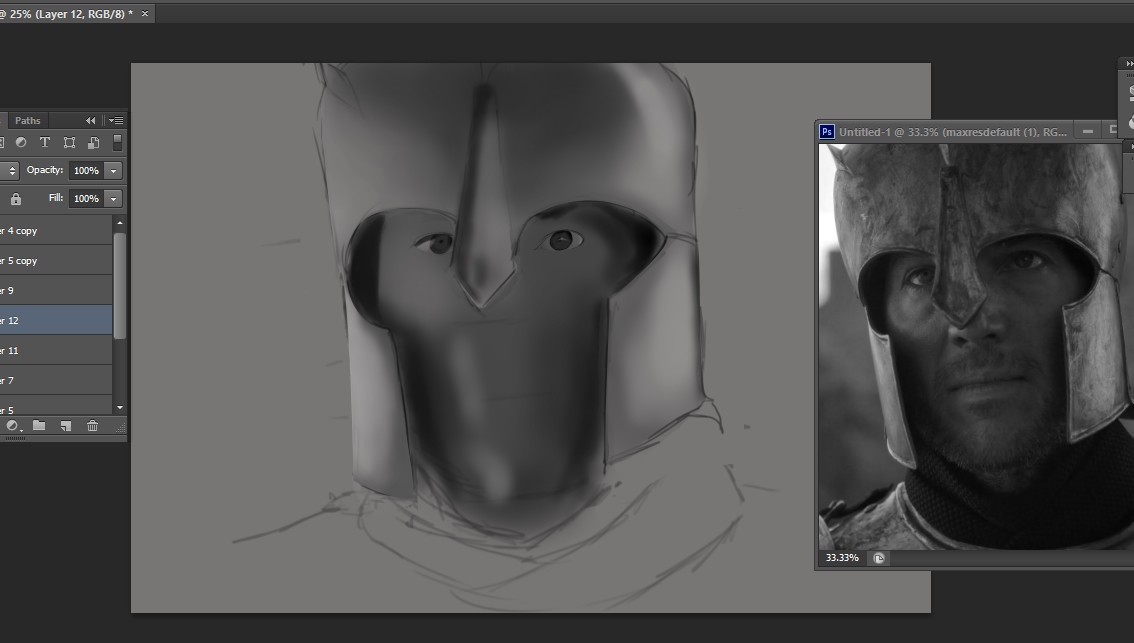The image size is (1134, 643).
Task: Open the Opacity slider dropdown arrow
Action: [114, 171]
